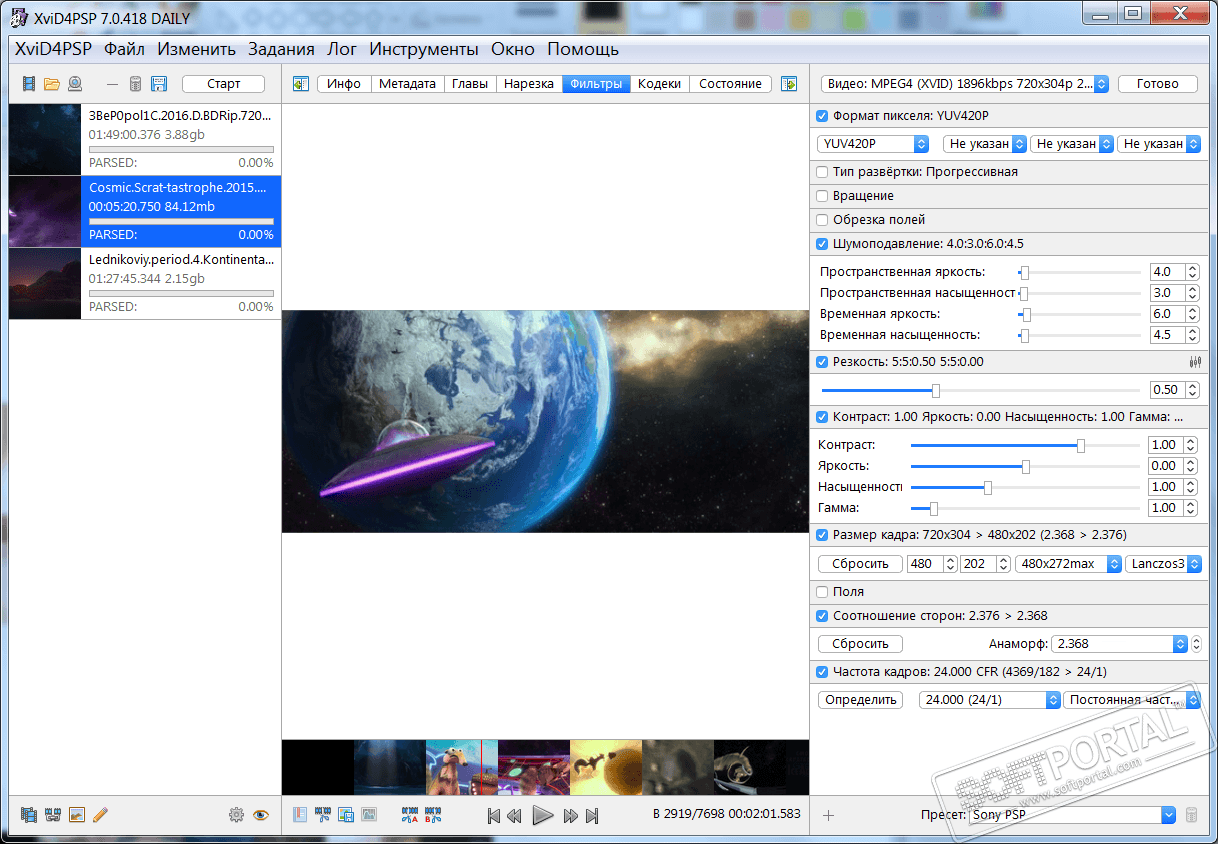Click the add video file filmstrip icon
Viewport: 1218px width, 844px height.
(x=29, y=84)
